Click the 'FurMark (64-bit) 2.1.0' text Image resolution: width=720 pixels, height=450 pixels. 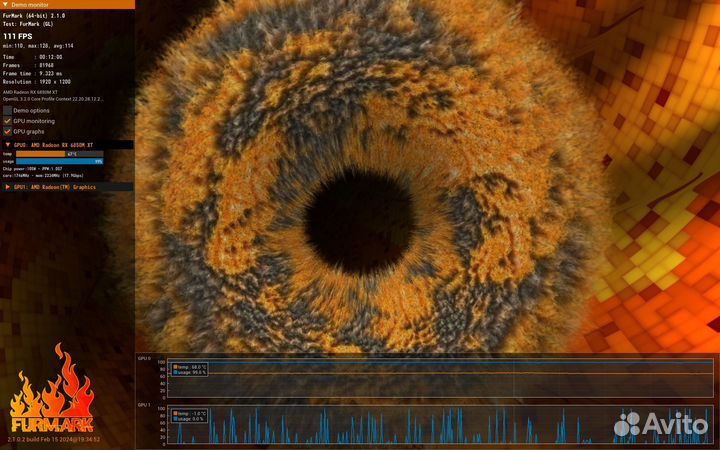pos(34,16)
